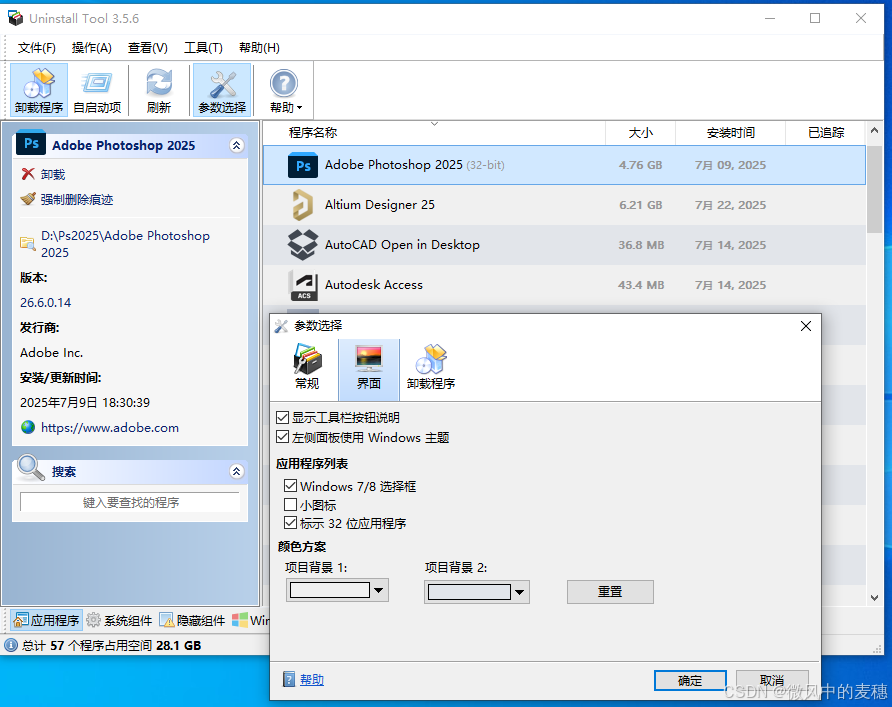Click the 强制删除痕迹 broom icon
This screenshot has width=892, height=707.
point(28,199)
